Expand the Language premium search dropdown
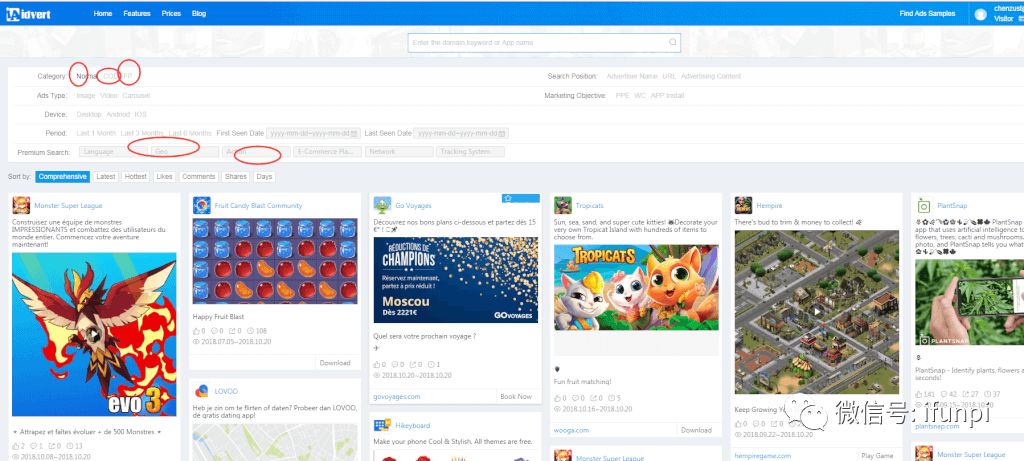 tap(113, 151)
